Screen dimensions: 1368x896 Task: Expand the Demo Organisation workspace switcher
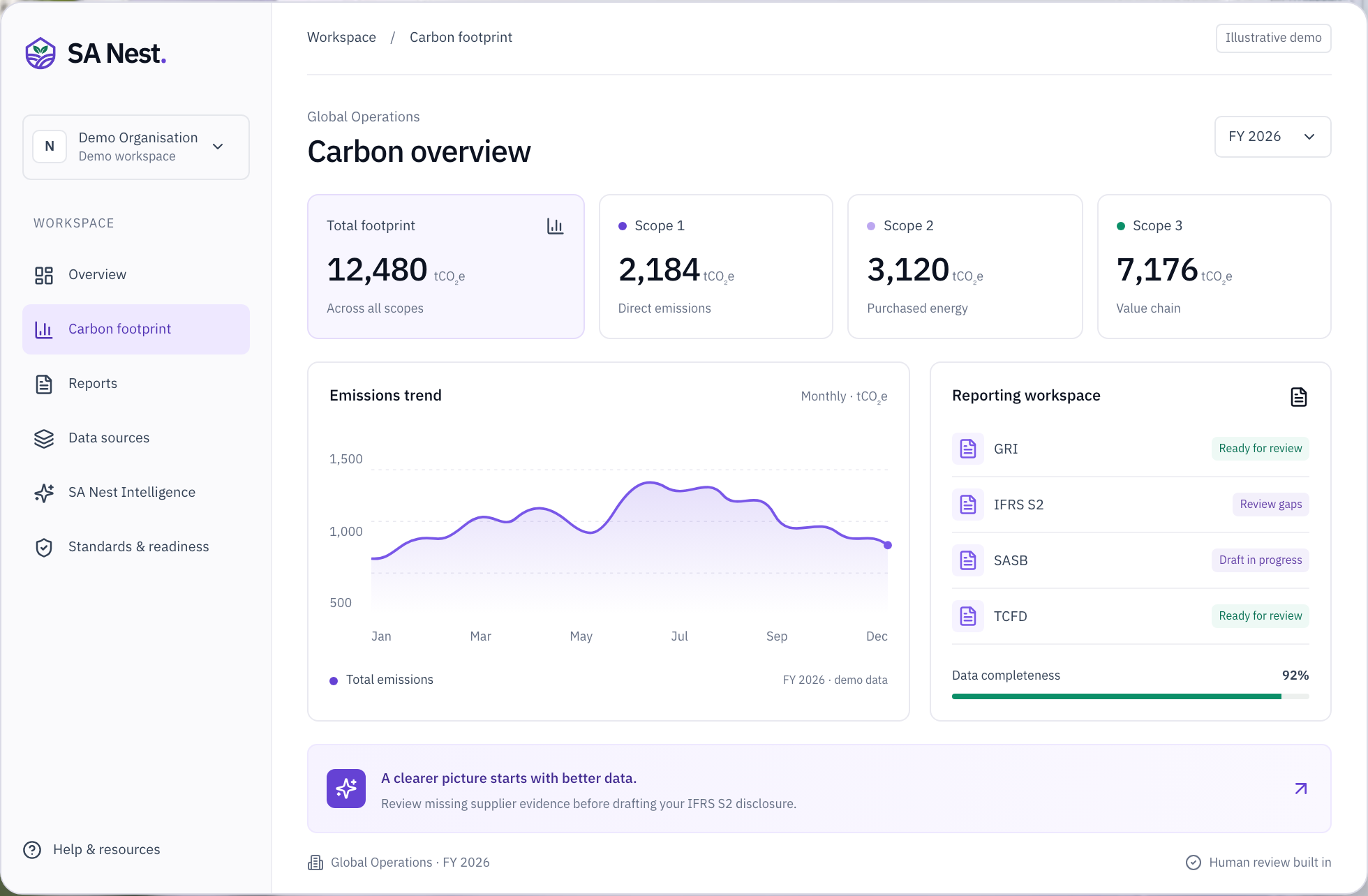coord(136,147)
